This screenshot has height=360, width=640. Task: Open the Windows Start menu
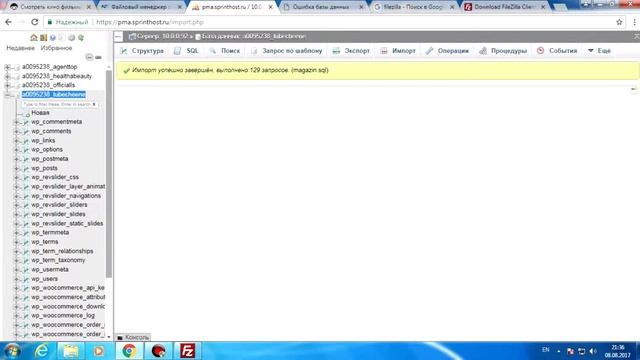pyautogui.click(x=12, y=351)
